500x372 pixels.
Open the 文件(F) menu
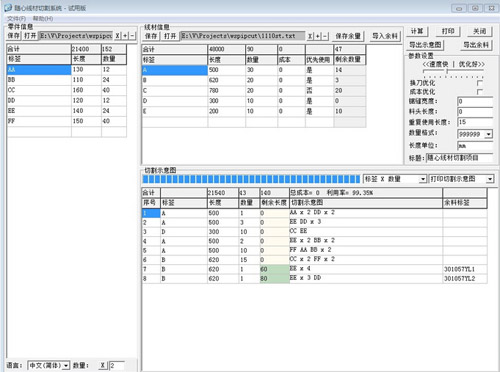16,18
